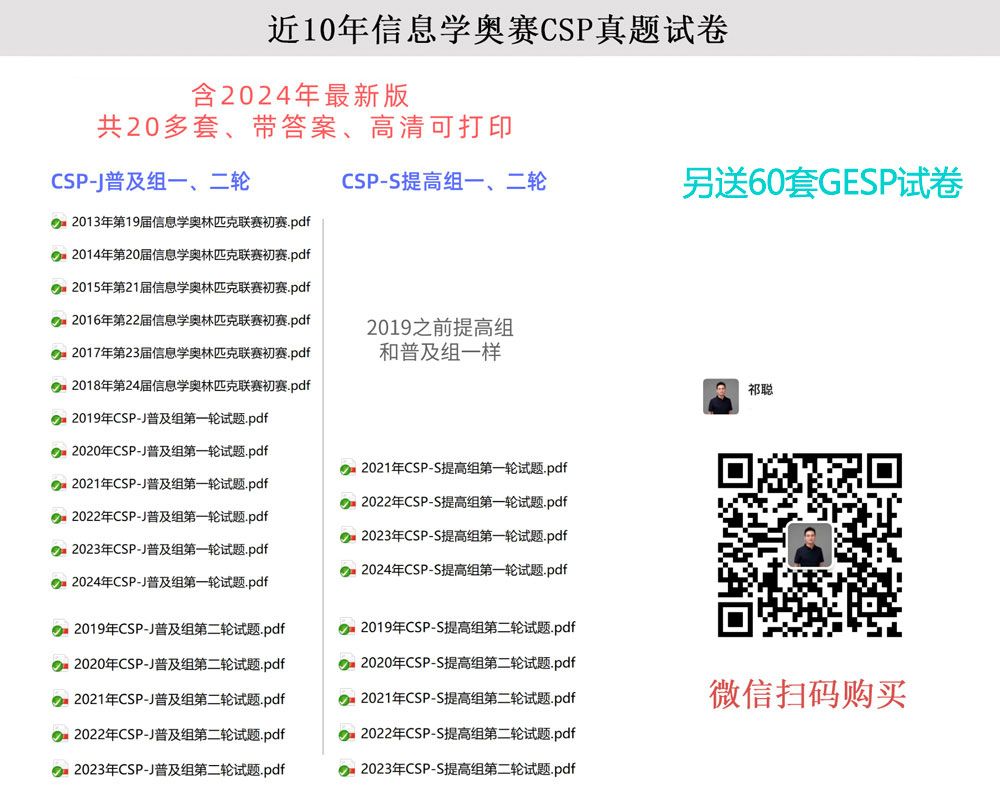Click the note 2019之前提高组
The image size is (1000, 788).
(x=440, y=328)
